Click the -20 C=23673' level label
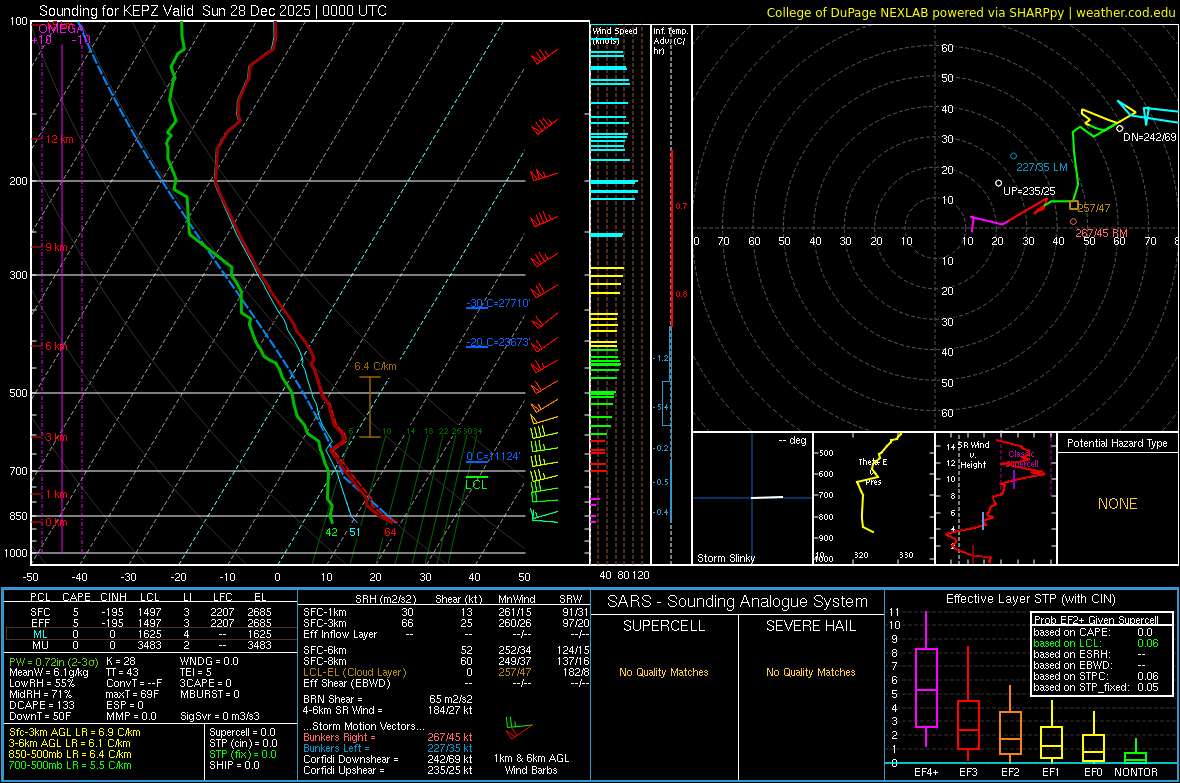The image size is (1180, 783). click(498, 342)
